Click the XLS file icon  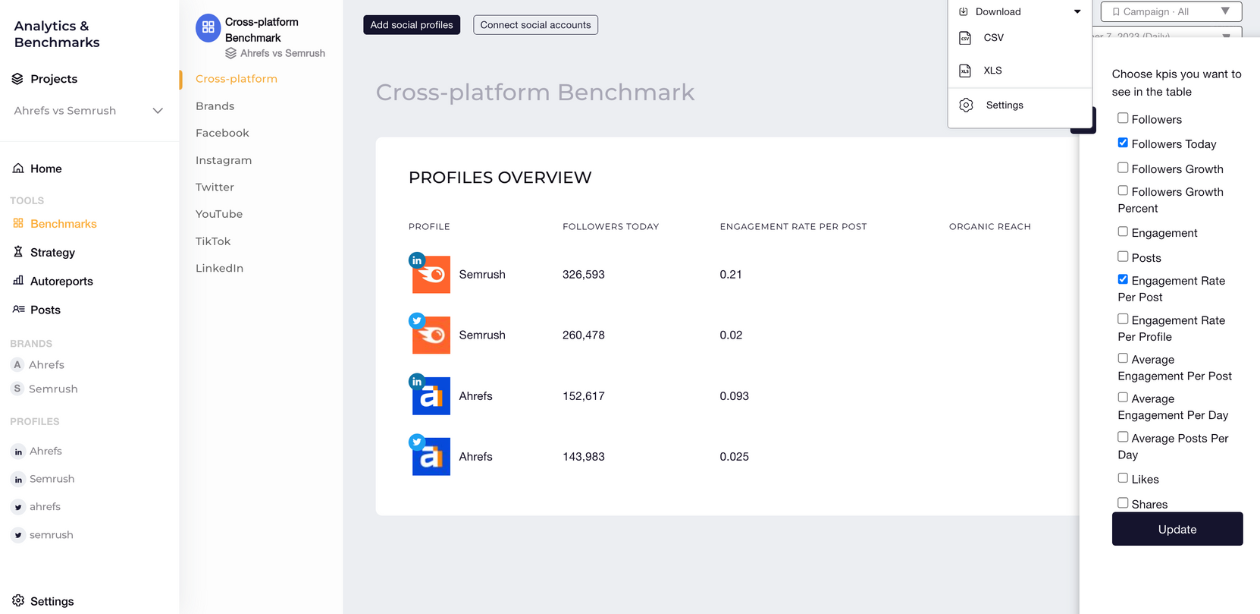[965, 71]
